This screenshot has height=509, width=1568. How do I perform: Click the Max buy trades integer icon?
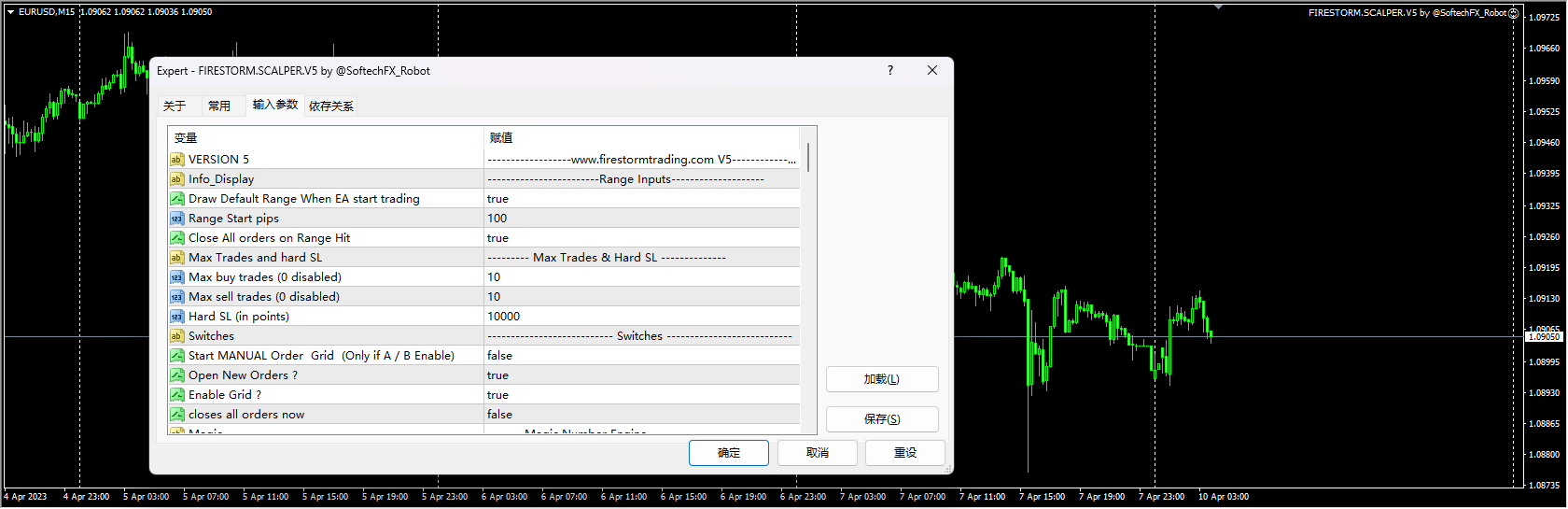coord(176,277)
